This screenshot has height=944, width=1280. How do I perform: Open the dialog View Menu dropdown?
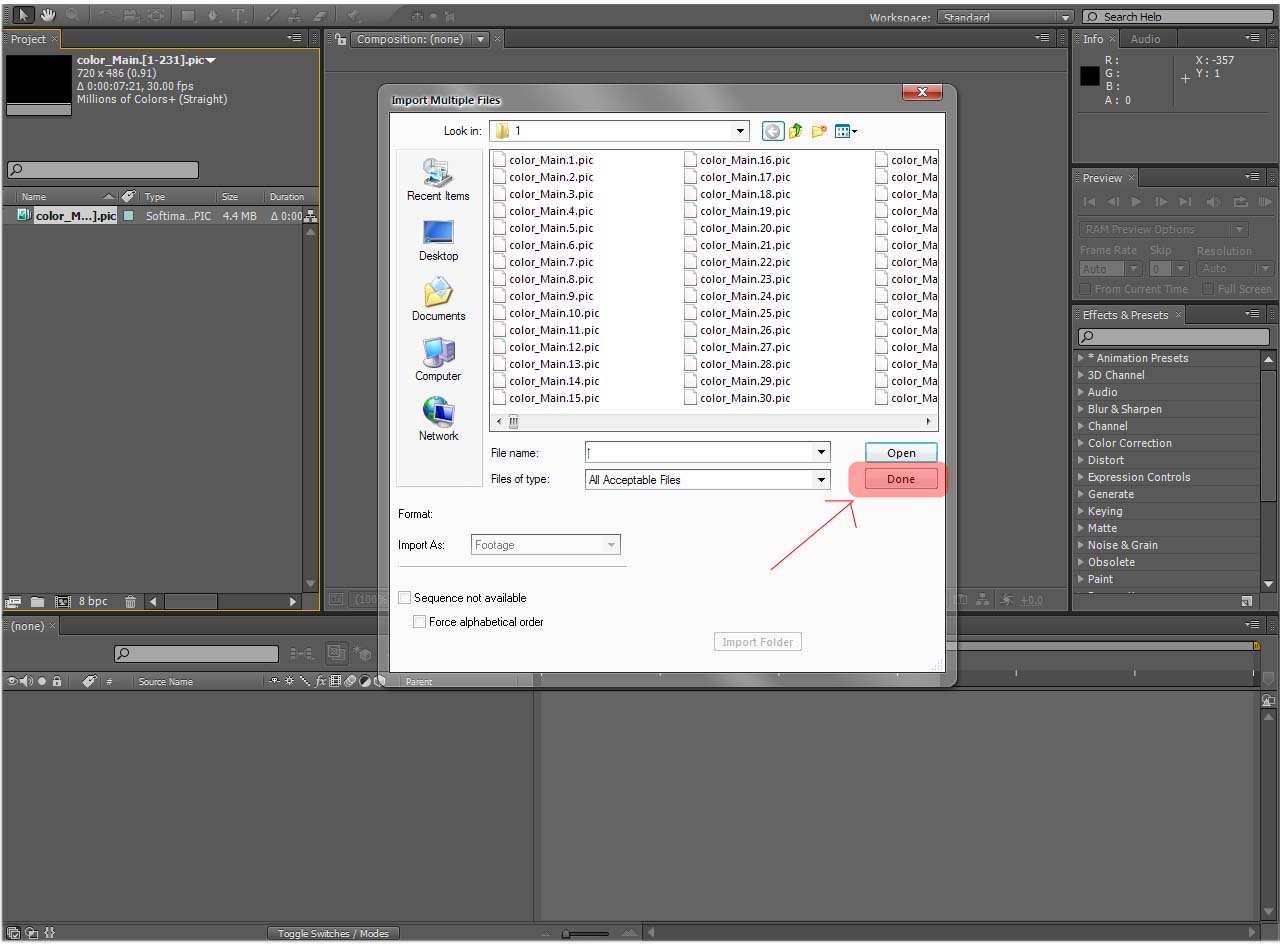(846, 131)
